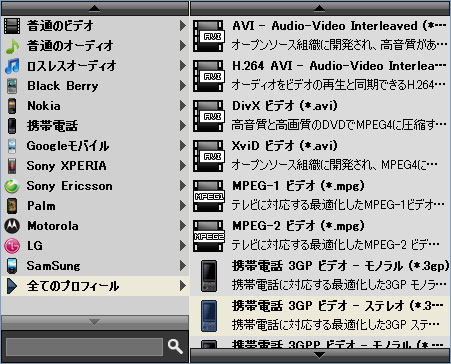Screen dimensions: 451x364
Task: Choose 携帯電話 3GP ビデオ - ステレオ profile
Action: click(x=320, y=316)
